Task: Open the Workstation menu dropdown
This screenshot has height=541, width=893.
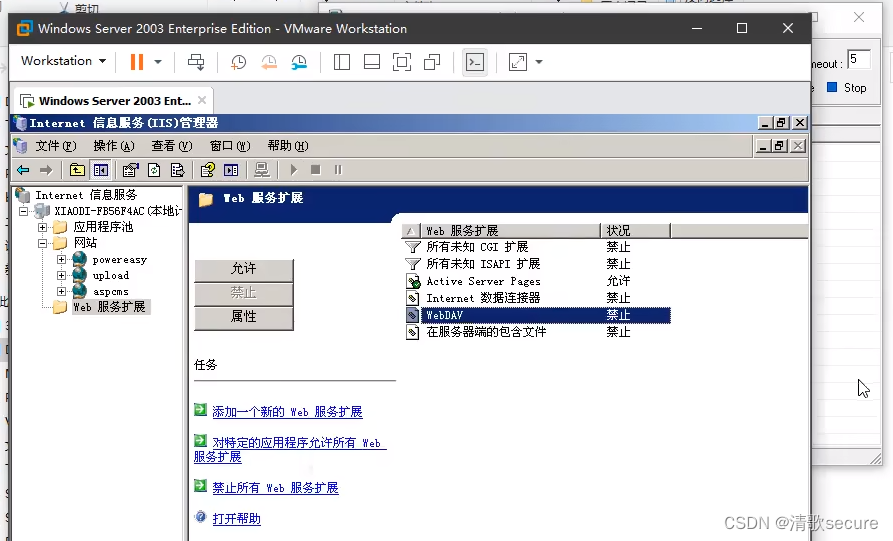Action: coord(63,61)
